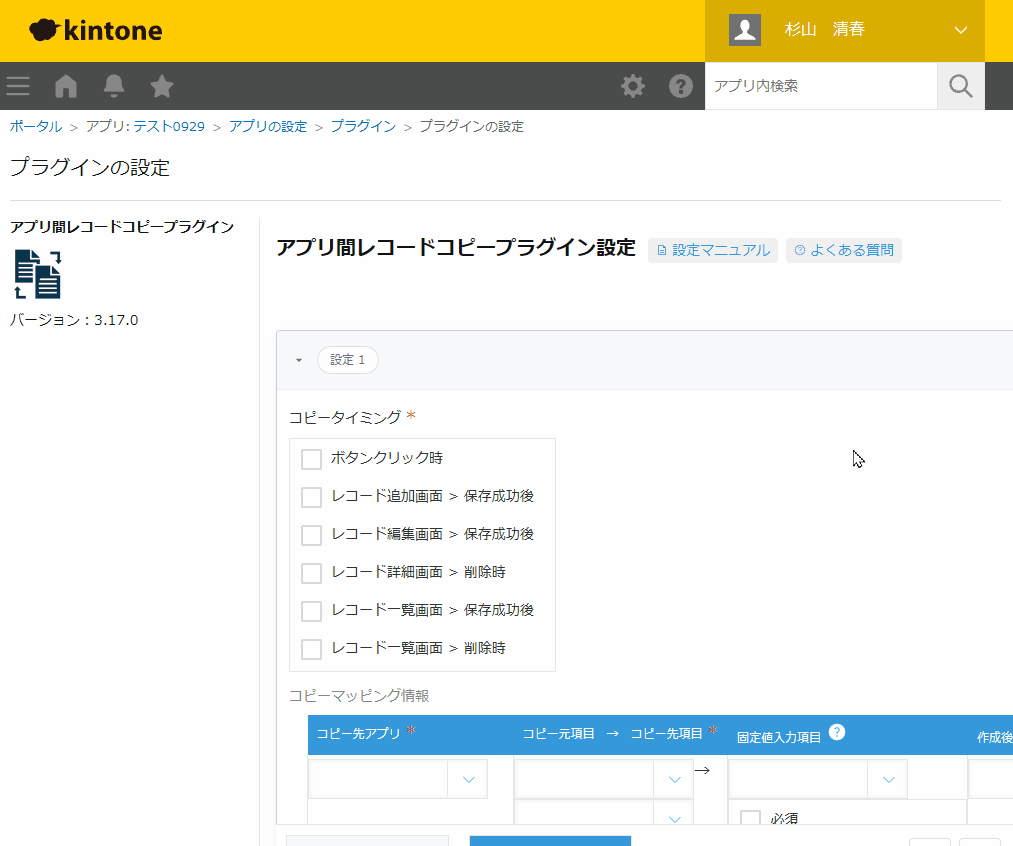Open notifications bell icon

point(114,86)
